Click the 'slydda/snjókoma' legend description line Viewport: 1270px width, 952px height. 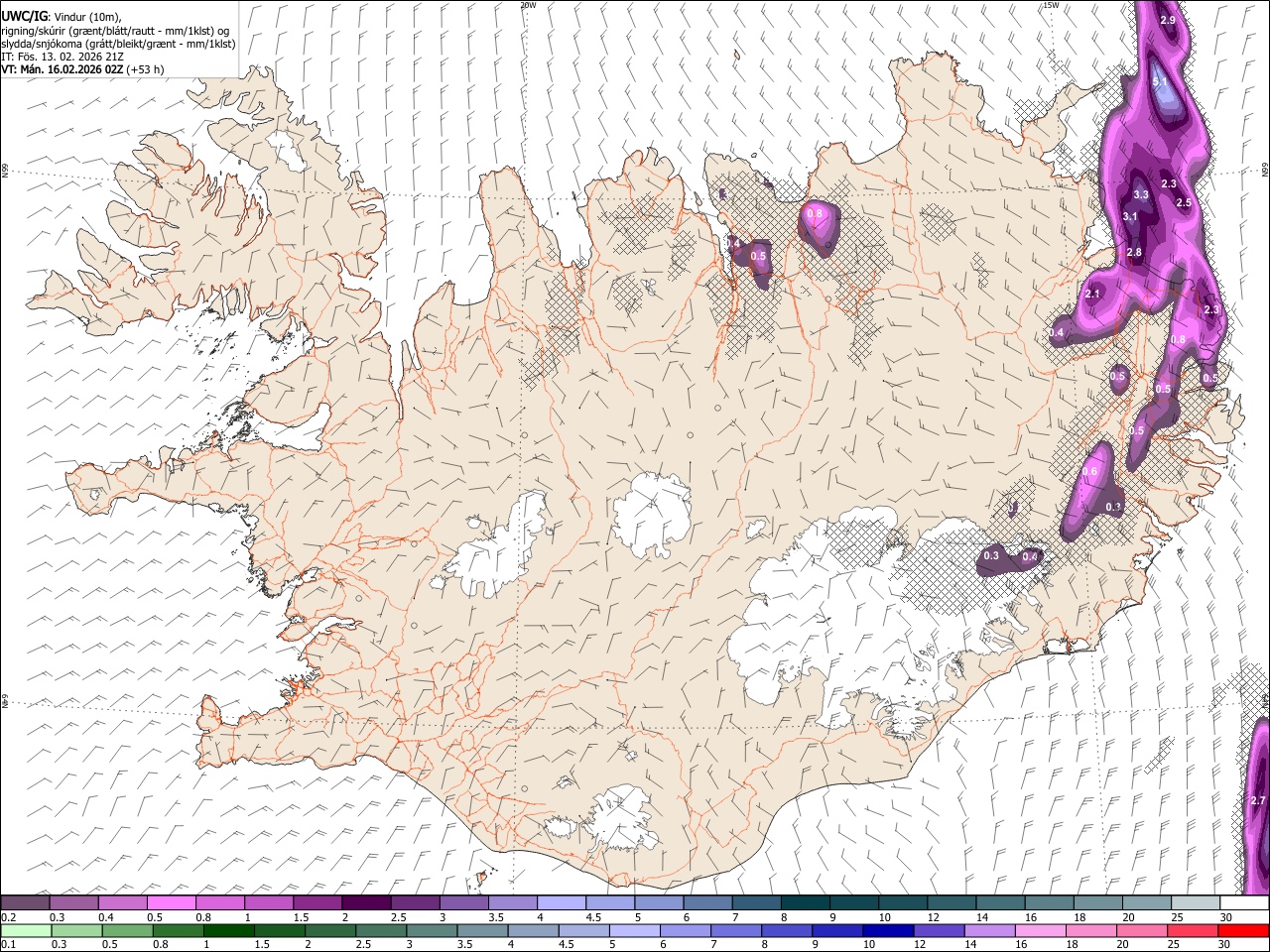[x=118, y=44]
